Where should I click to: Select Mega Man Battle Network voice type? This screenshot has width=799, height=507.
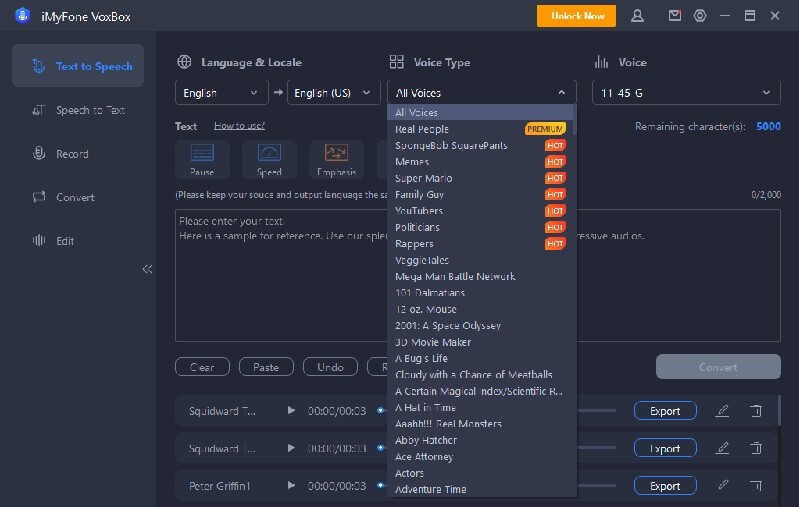[x=480, y=276]
